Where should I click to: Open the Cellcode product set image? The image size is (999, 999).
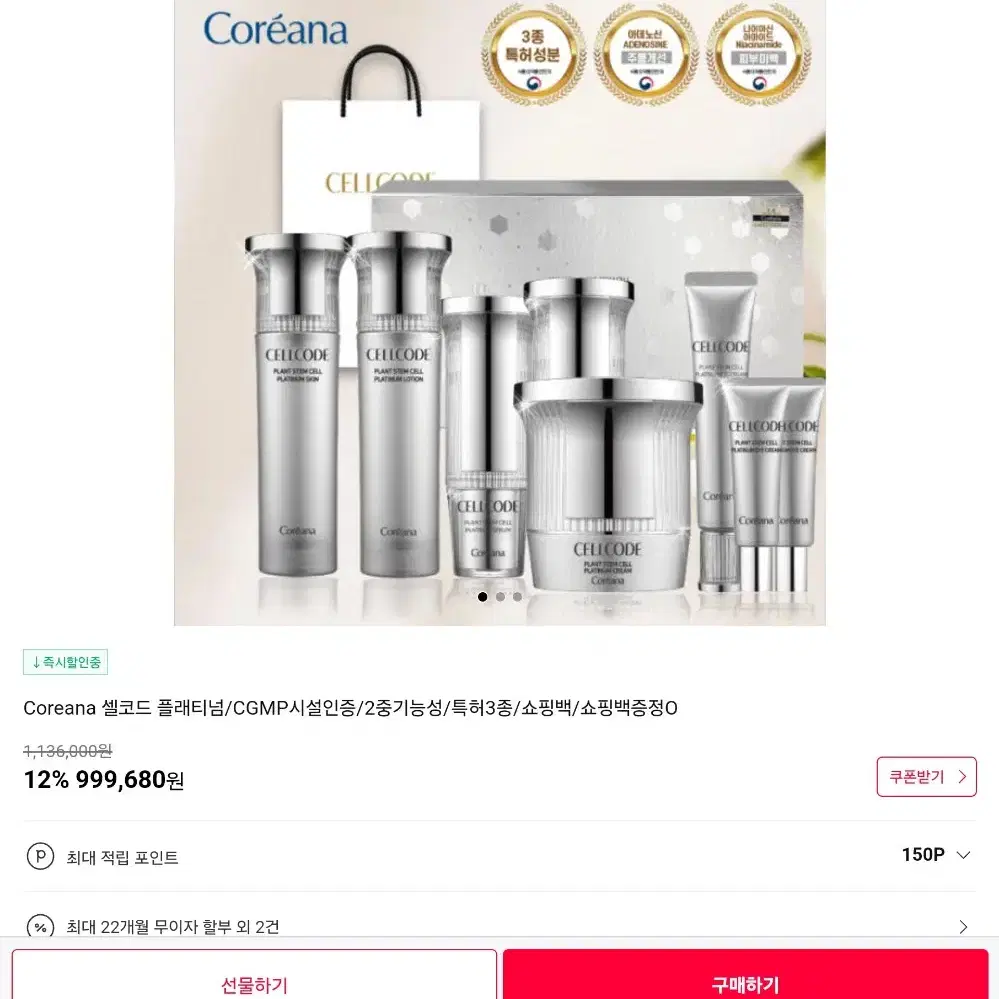tap(500, 312)
